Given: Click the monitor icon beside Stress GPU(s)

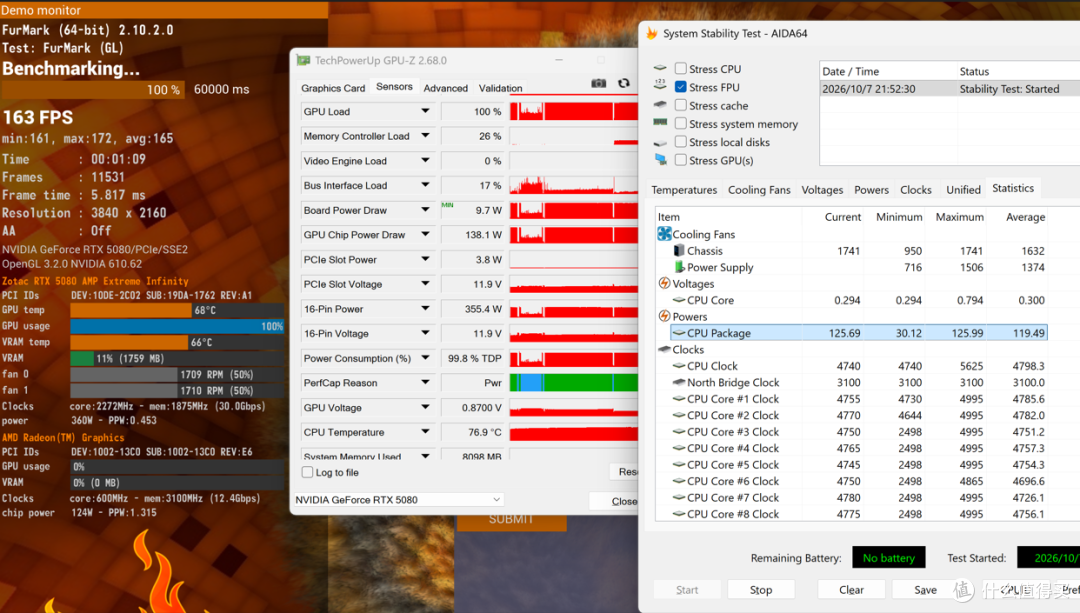Looking at the screenshot, I should pos(660,160).
